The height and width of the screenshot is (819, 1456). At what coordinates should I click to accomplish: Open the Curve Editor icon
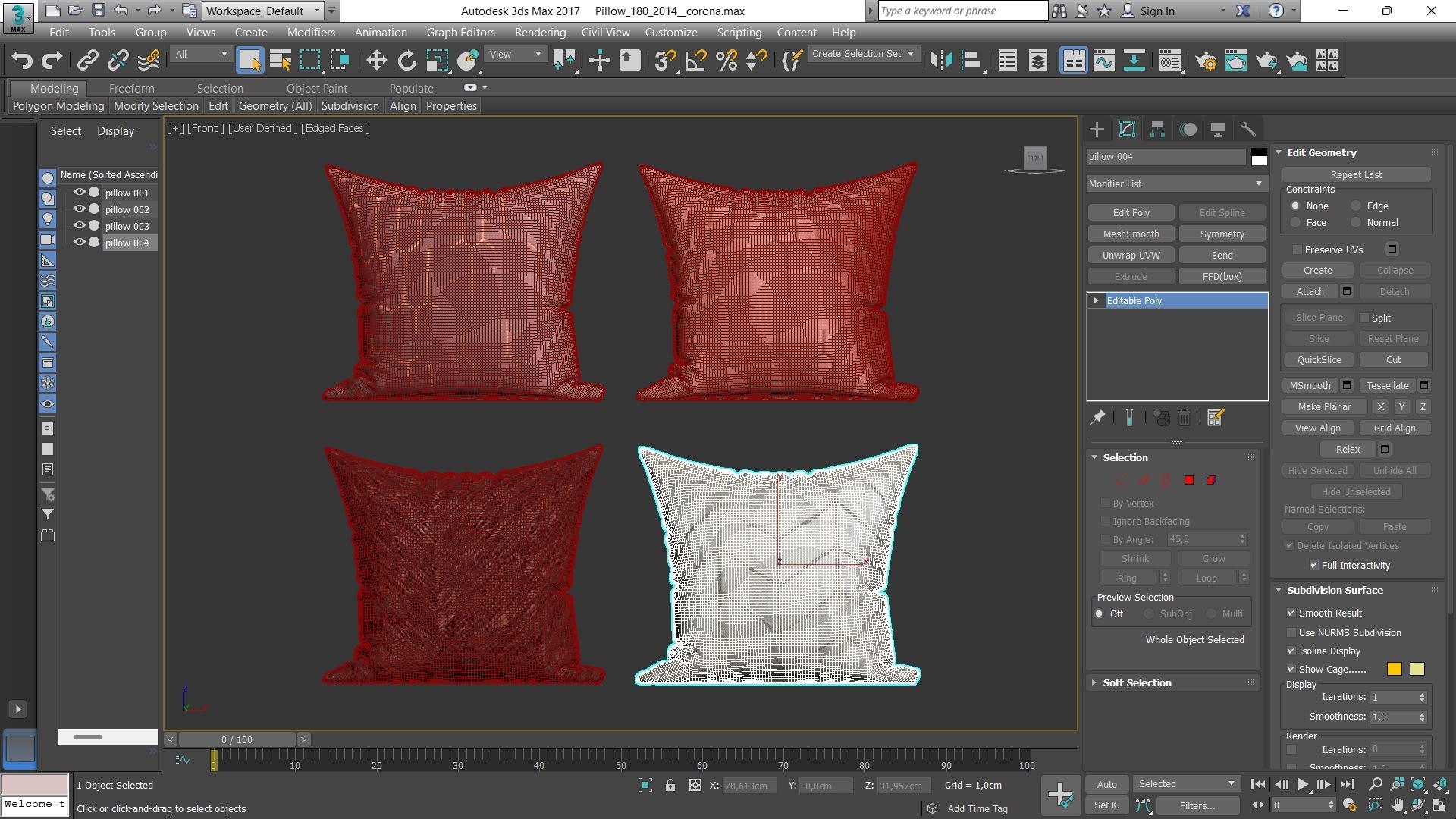(1104, 60)
